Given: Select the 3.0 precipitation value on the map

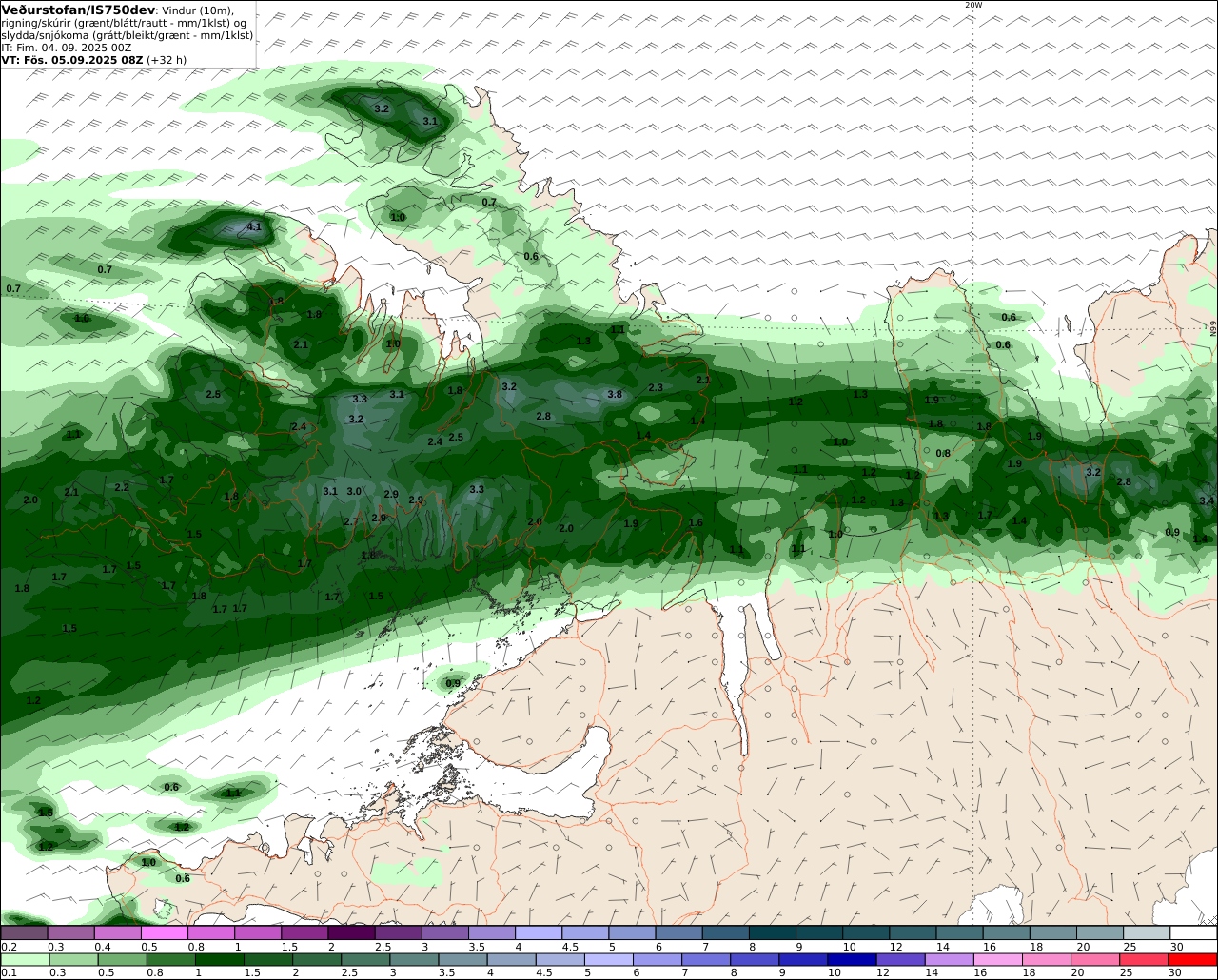Looking at the screenshot, I should pyautogui.click(x=354, y=491).
